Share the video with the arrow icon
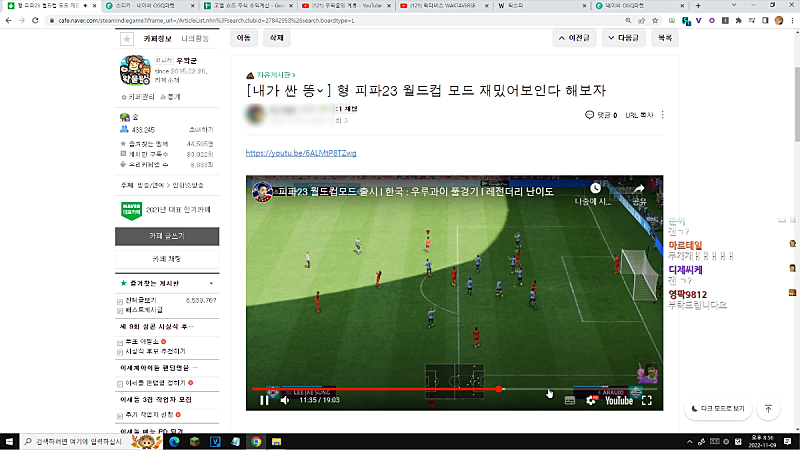 (x=639, y=189)
